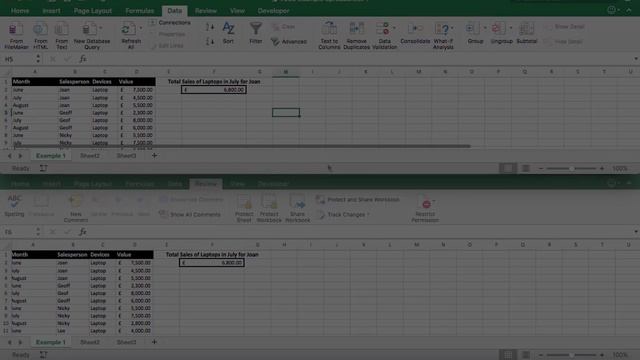Click Name Box stepper in top window
The height and width of the screenshot is (360, 640).
[38, 59]
